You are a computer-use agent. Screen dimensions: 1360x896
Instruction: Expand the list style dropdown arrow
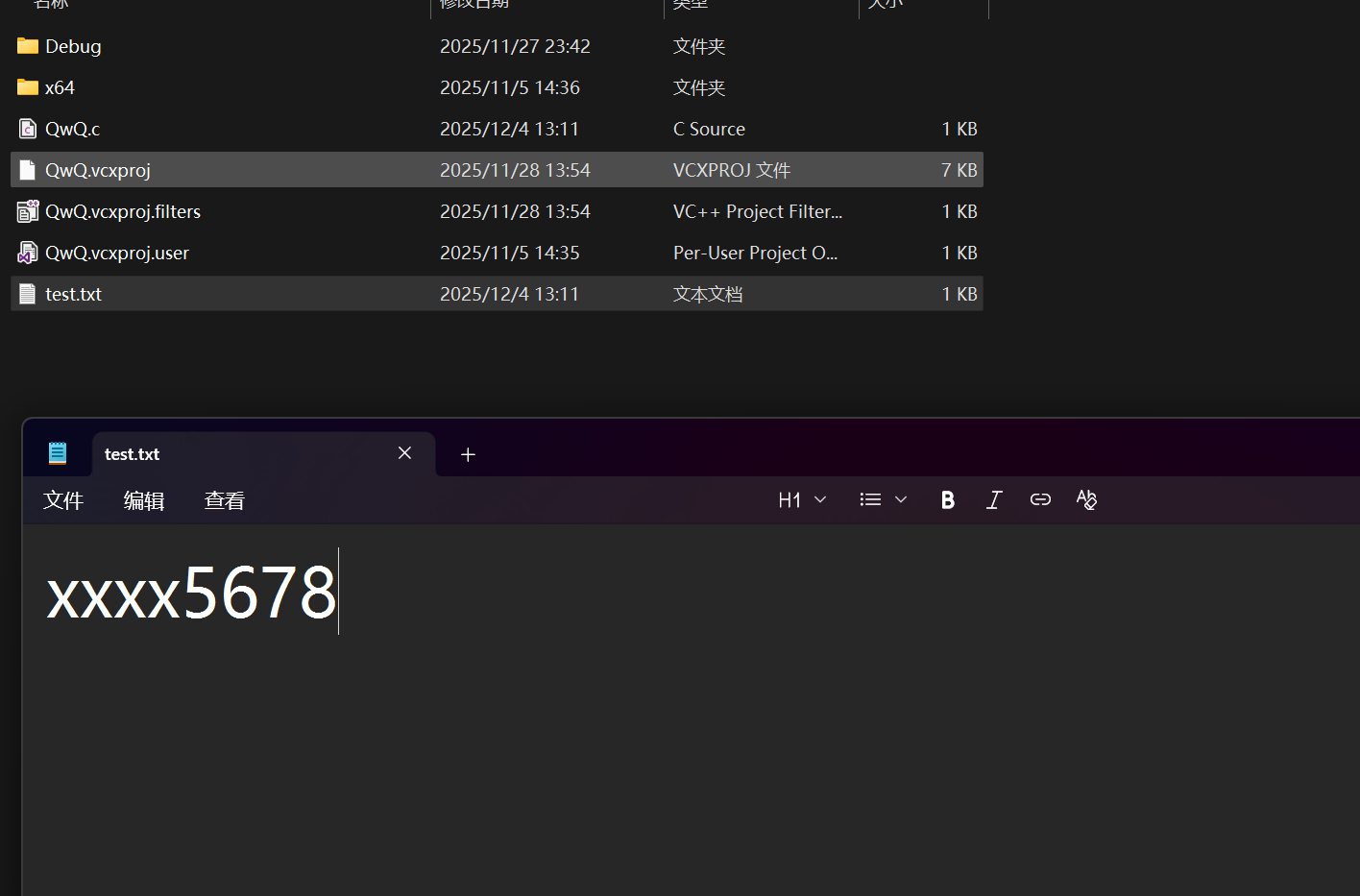pos(901,499)
